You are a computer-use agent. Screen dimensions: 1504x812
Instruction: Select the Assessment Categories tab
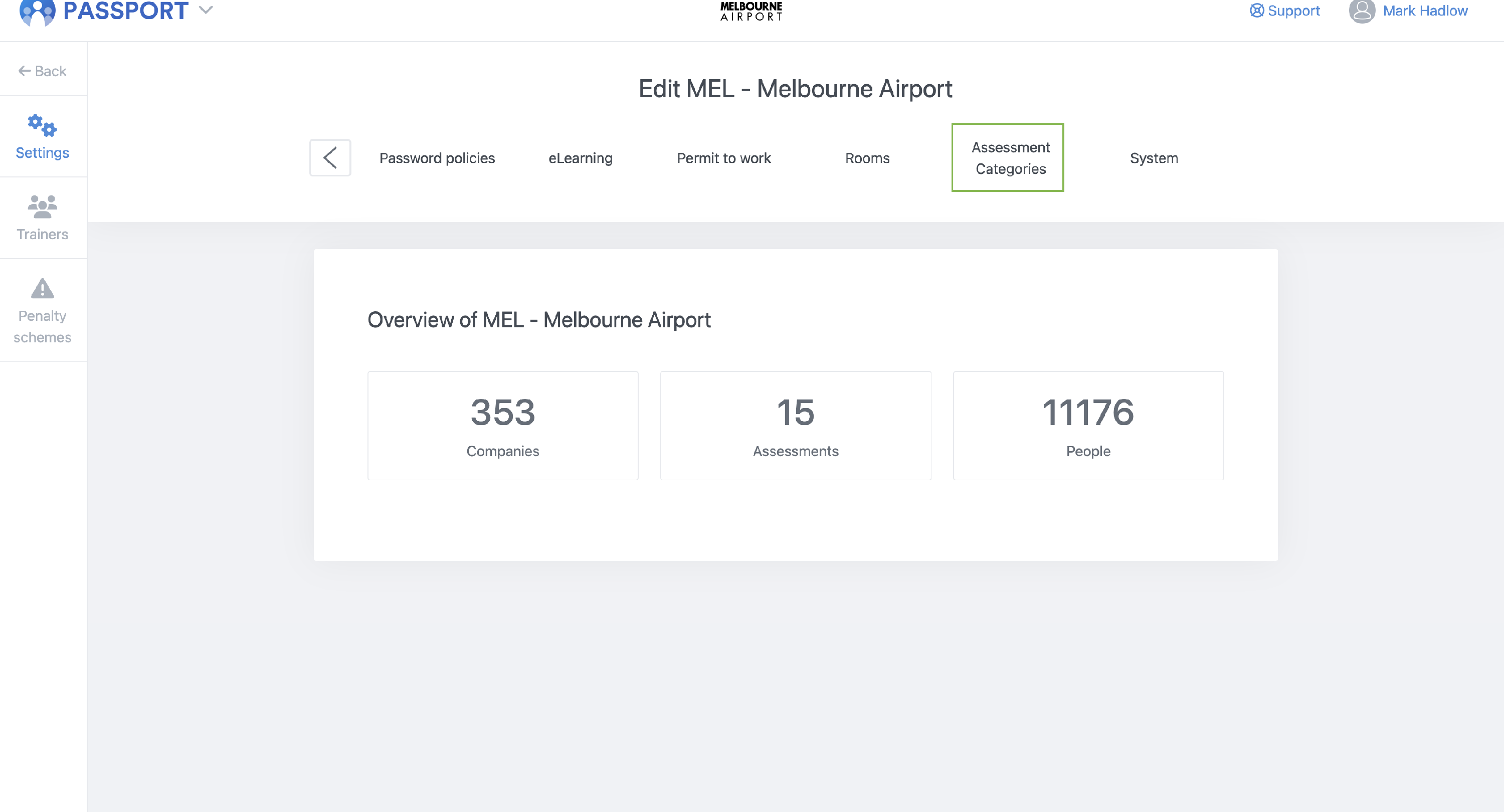[x=1008, y=157]
